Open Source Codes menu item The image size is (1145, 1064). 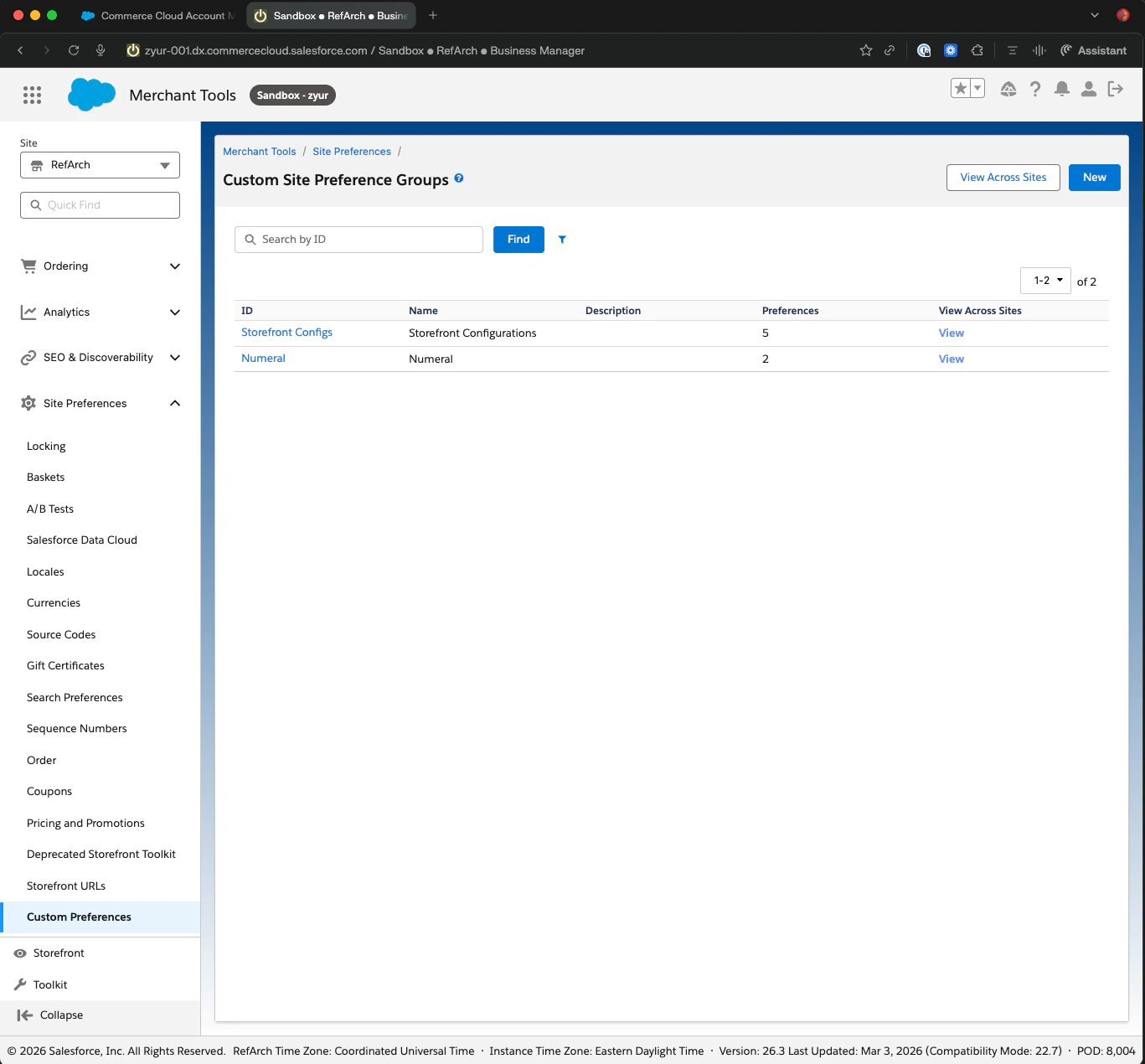coord(61,635)
